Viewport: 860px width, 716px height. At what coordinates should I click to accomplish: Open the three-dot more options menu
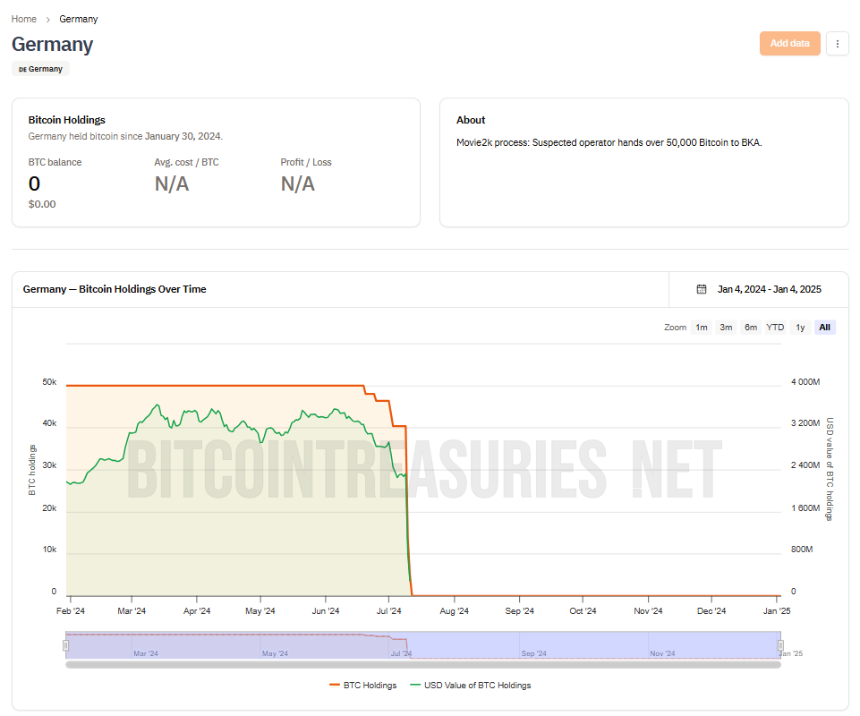(837, 43)
